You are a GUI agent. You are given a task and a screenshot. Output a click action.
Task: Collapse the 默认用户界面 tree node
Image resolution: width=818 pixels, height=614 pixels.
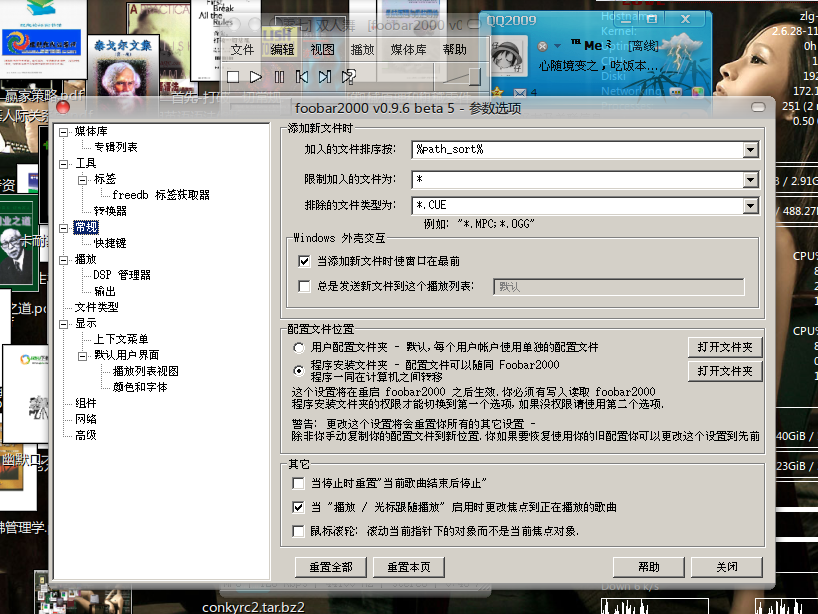82,356
